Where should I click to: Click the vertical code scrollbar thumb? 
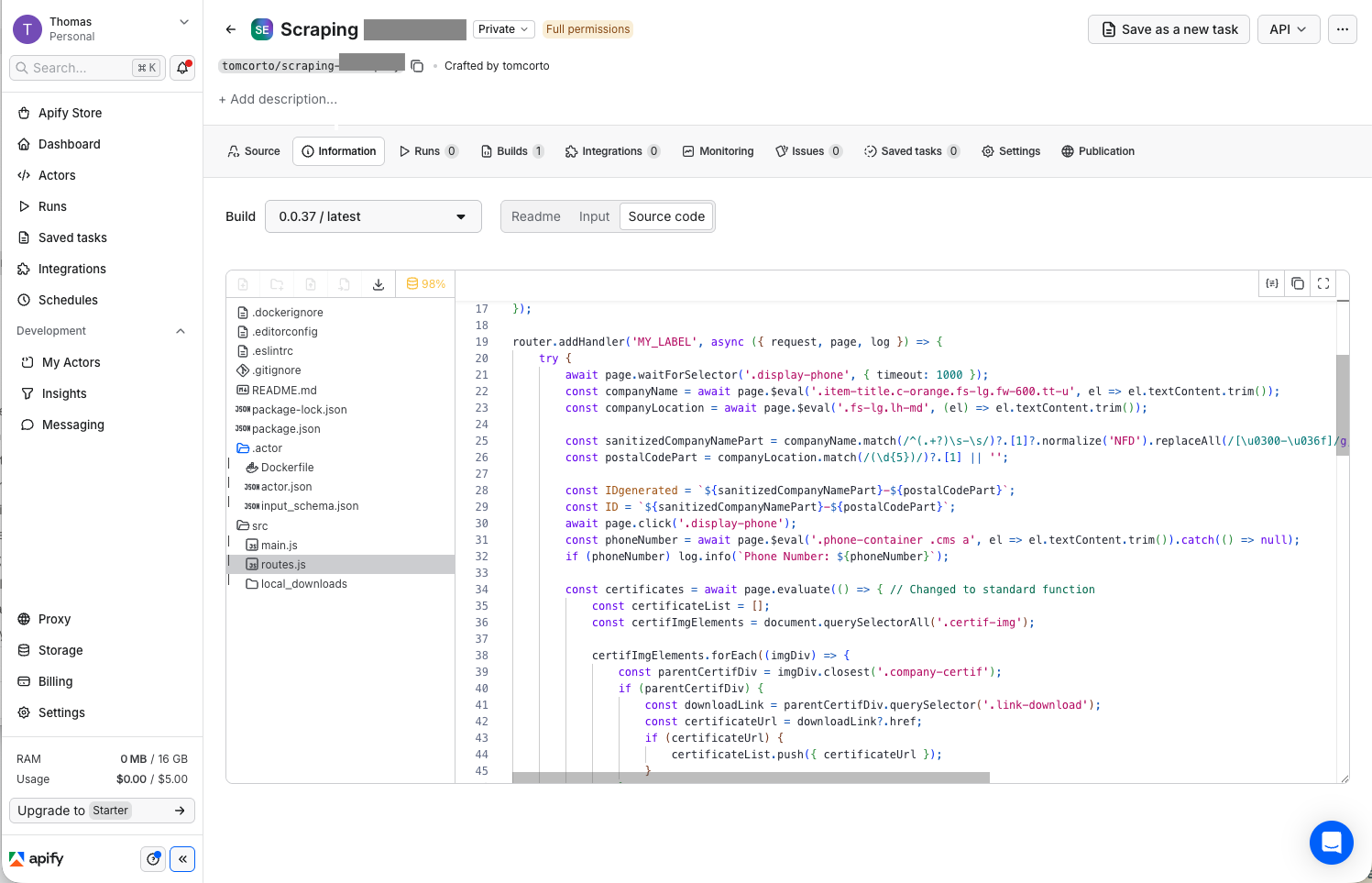click(1343, 405)
